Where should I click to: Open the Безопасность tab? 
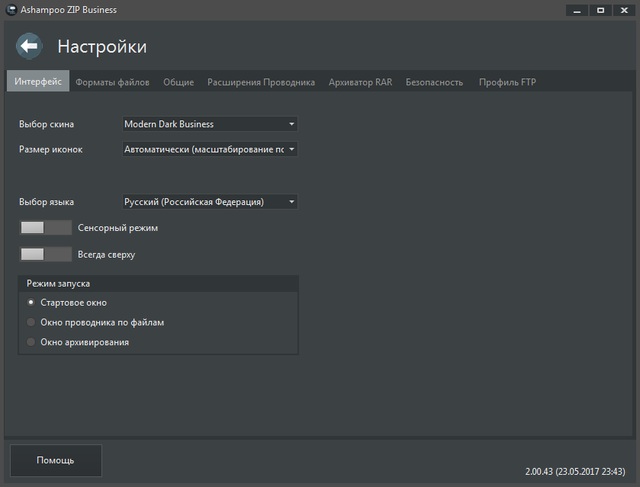(434, 82)
